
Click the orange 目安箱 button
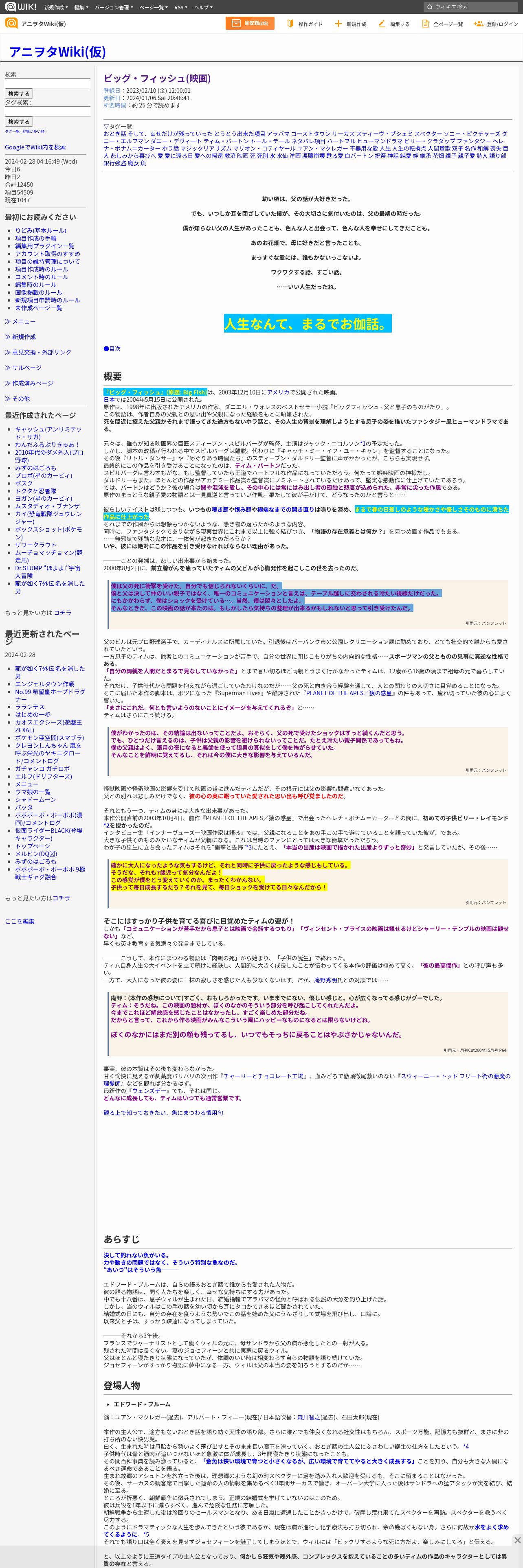click(x=250, y=23)
